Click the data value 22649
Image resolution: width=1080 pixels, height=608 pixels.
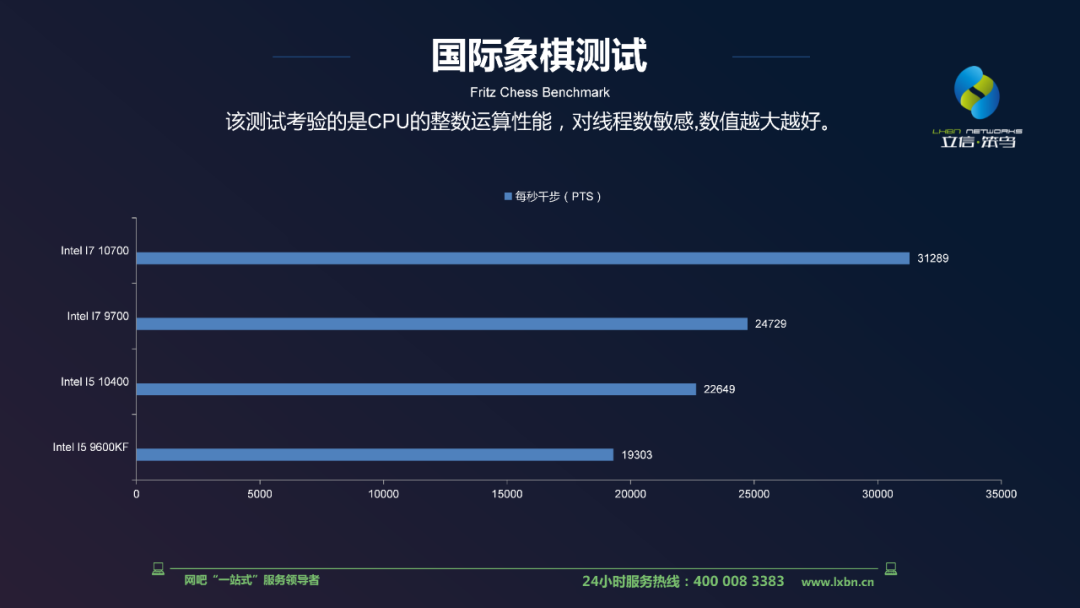tap(719, 389)
